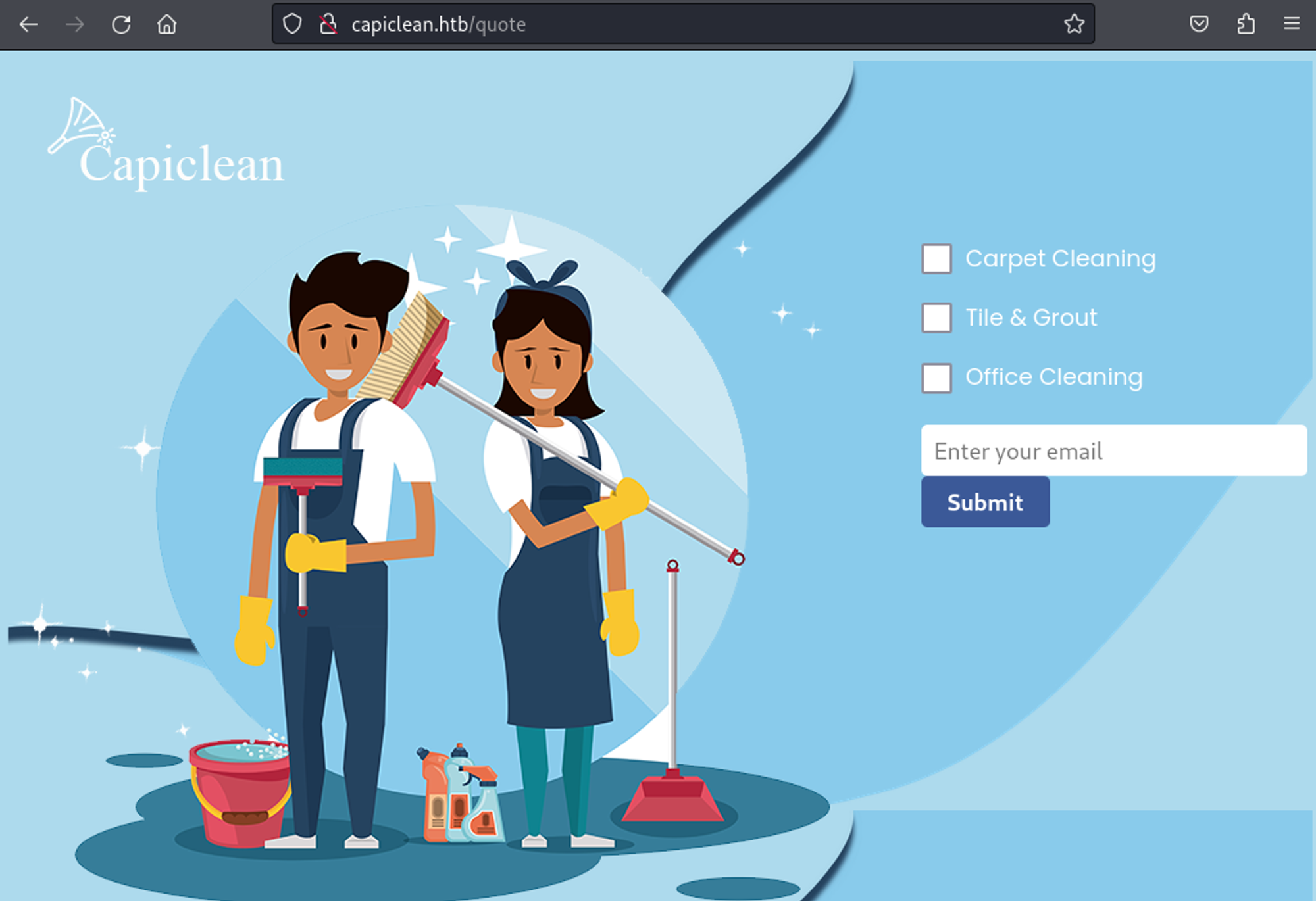Open the tracking protection shield icon
This screenshot has width=1316, height=901.
coord(292,24)
